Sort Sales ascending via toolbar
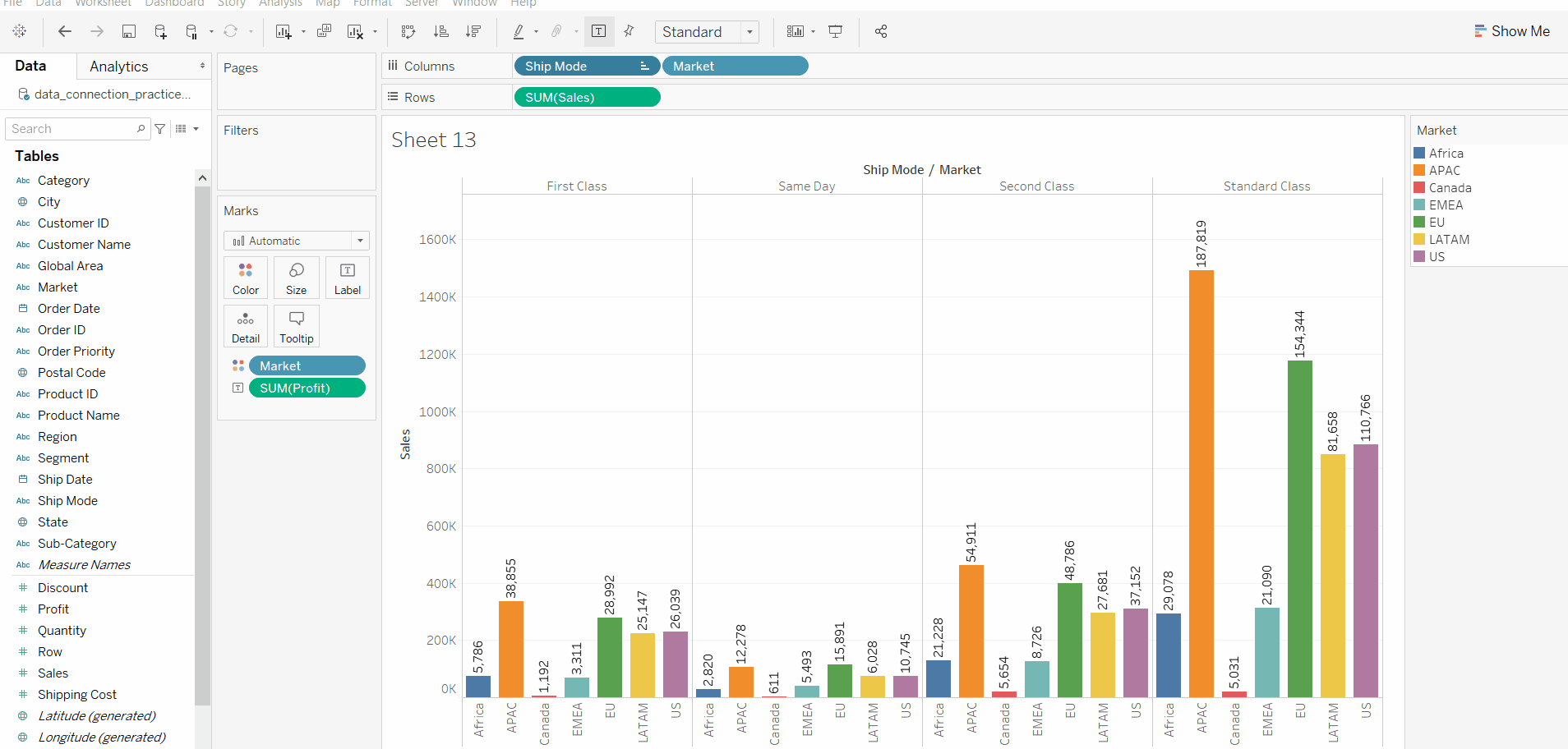This screenshot has width=1568, height=749. pos(441,31)
